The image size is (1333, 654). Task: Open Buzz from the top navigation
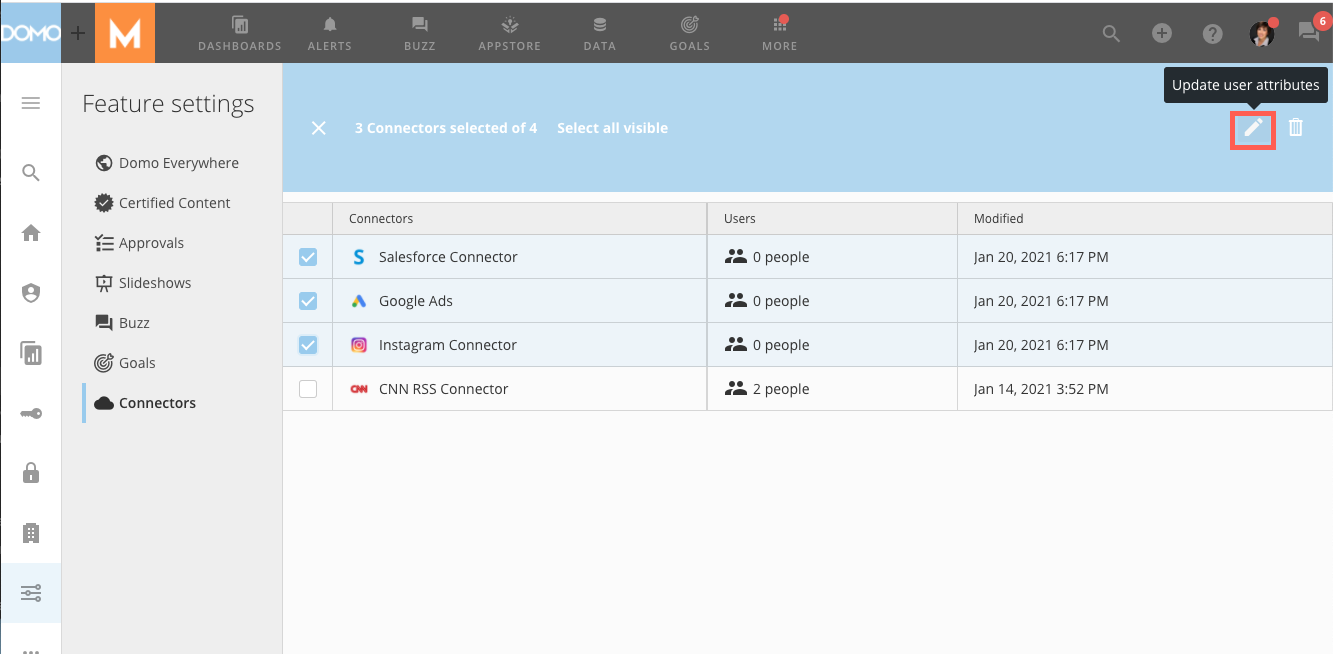click(419, 33)
